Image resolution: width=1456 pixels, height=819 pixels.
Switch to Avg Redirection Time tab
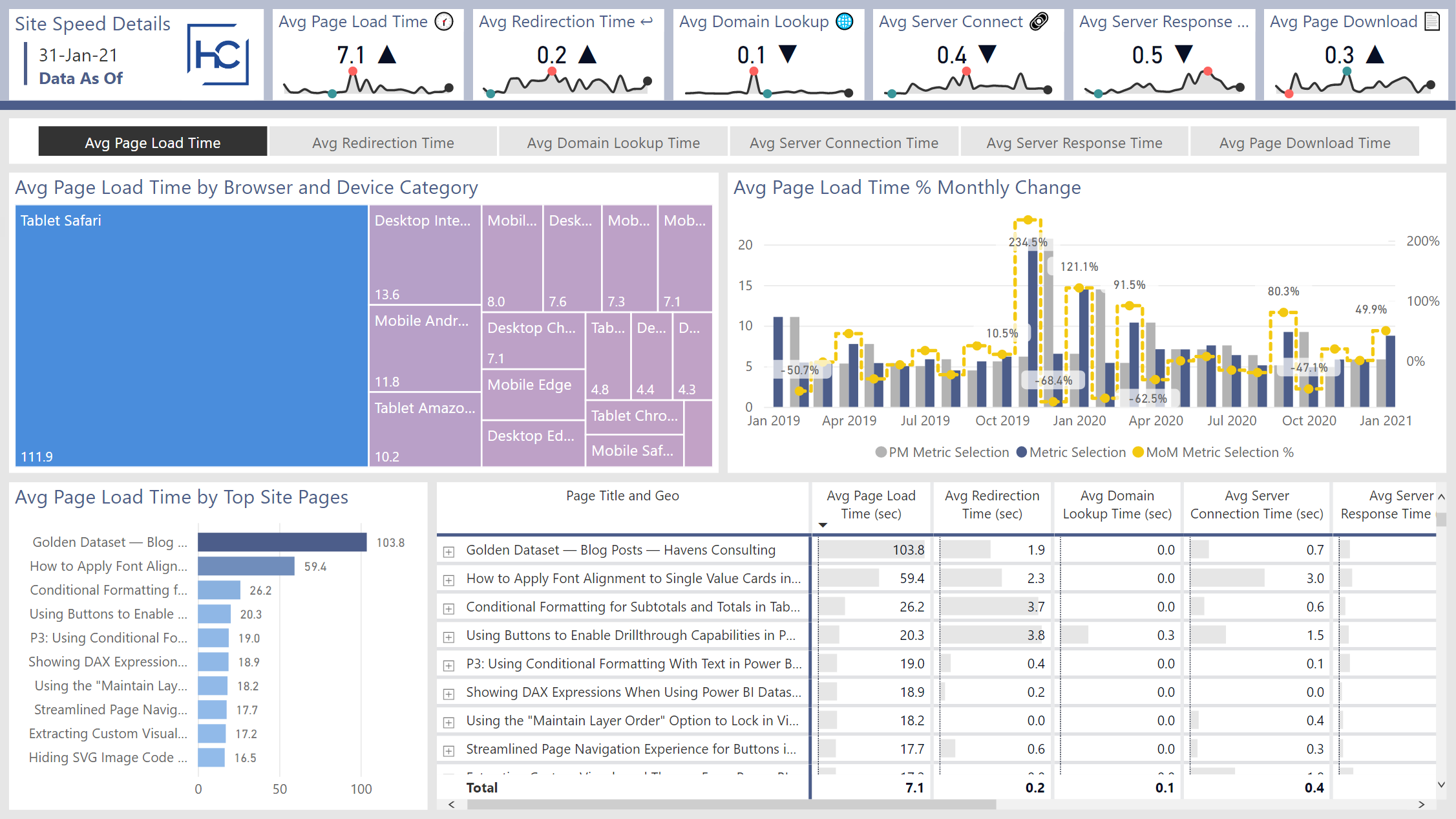click(x=383, y=143)
